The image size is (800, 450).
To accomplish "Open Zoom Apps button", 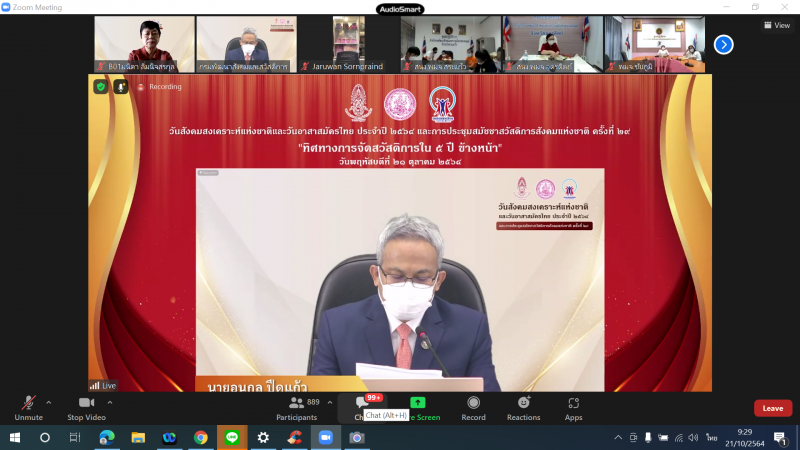I will pos(573,409).
